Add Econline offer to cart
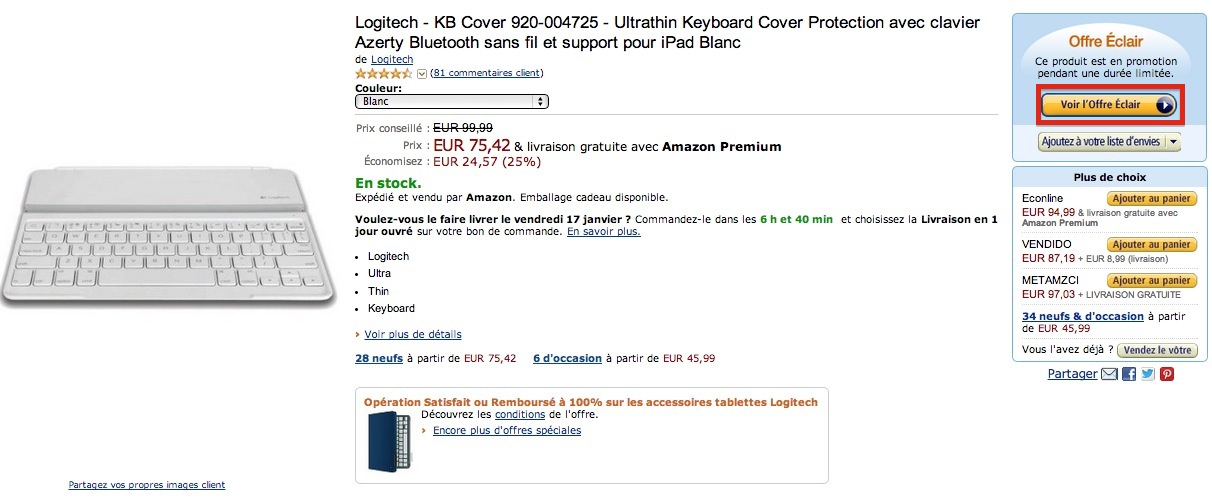Image resolution: width=1212 pixels, height=504 pixels. pos(1151,199)
